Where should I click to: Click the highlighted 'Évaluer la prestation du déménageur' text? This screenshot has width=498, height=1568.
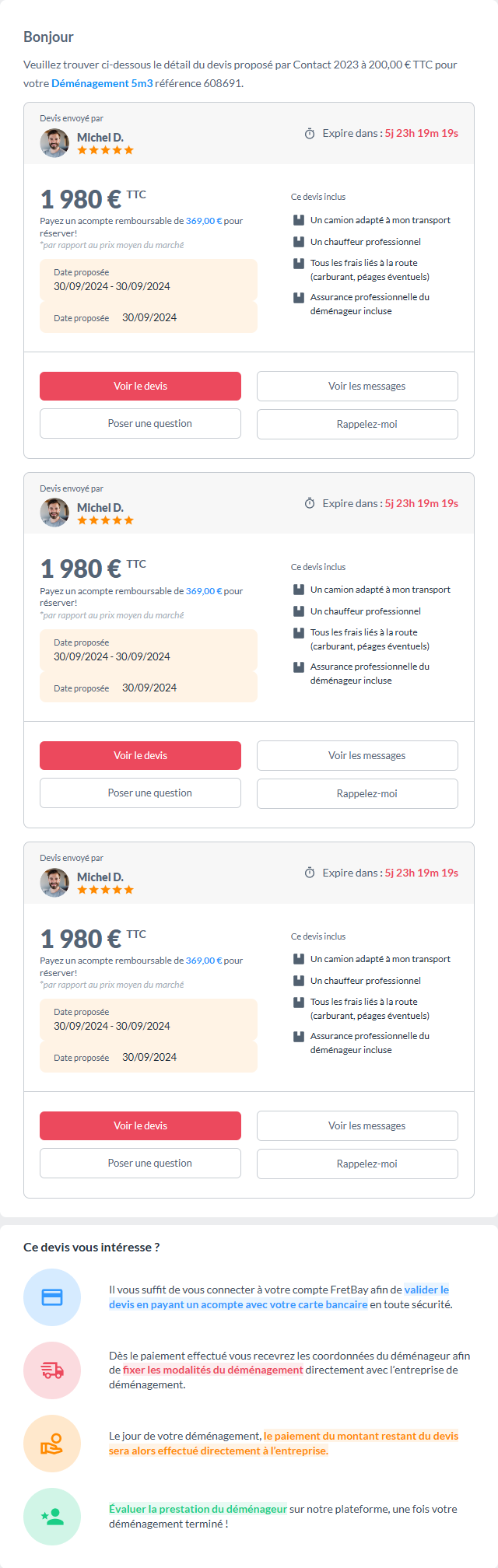pyautogui.click(x=198, y=1509)
